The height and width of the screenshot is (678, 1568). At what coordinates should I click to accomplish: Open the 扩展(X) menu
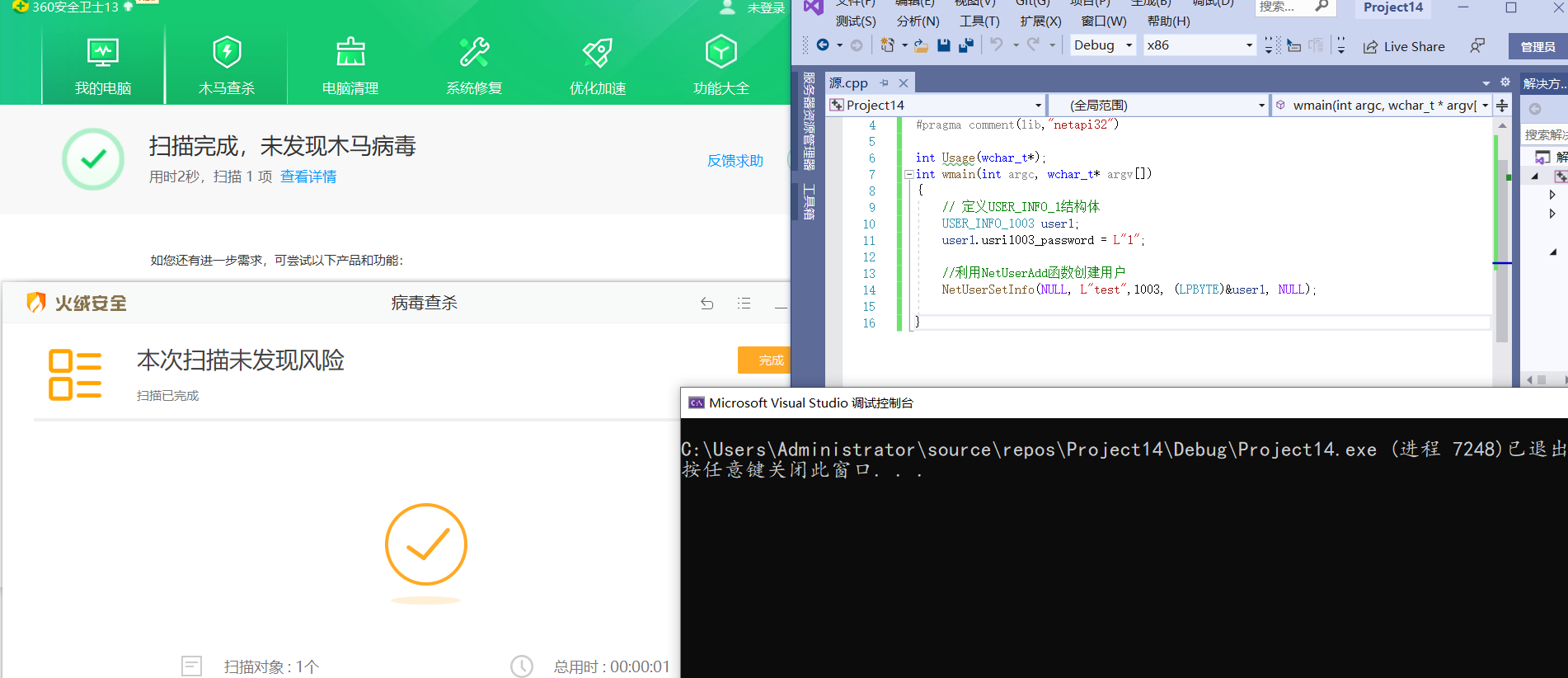pos(1040,21)
